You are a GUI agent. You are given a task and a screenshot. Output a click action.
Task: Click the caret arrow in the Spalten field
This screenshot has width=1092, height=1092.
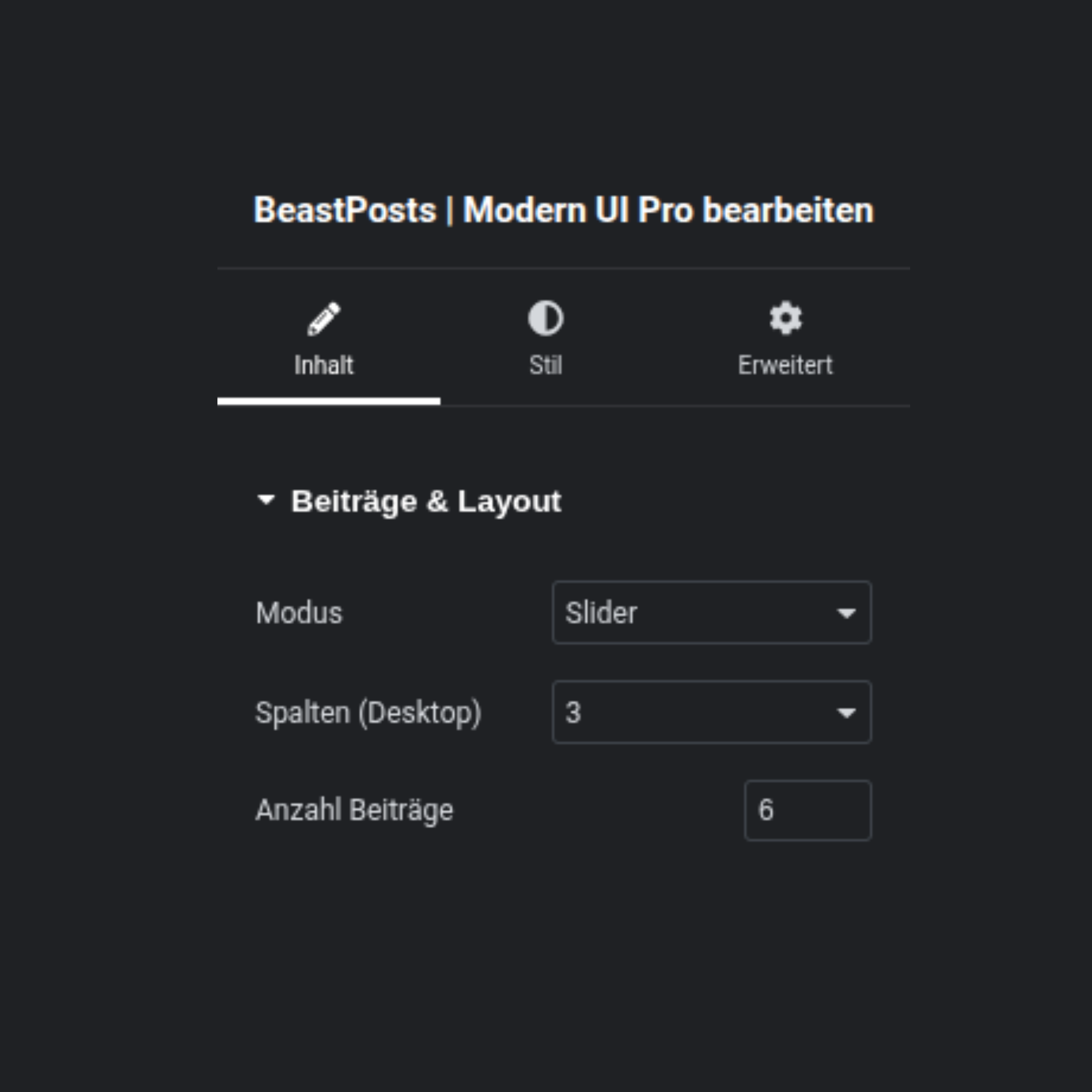click(846, 713)
